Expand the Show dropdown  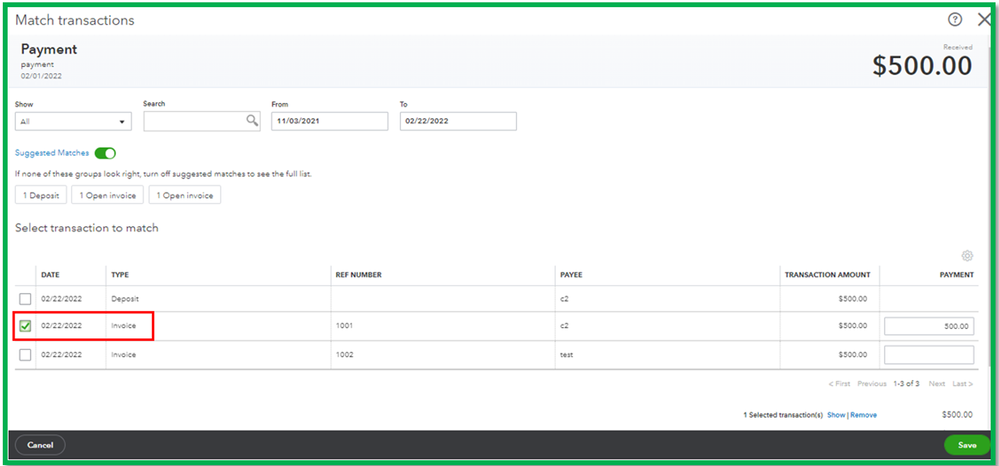[73, 121]
